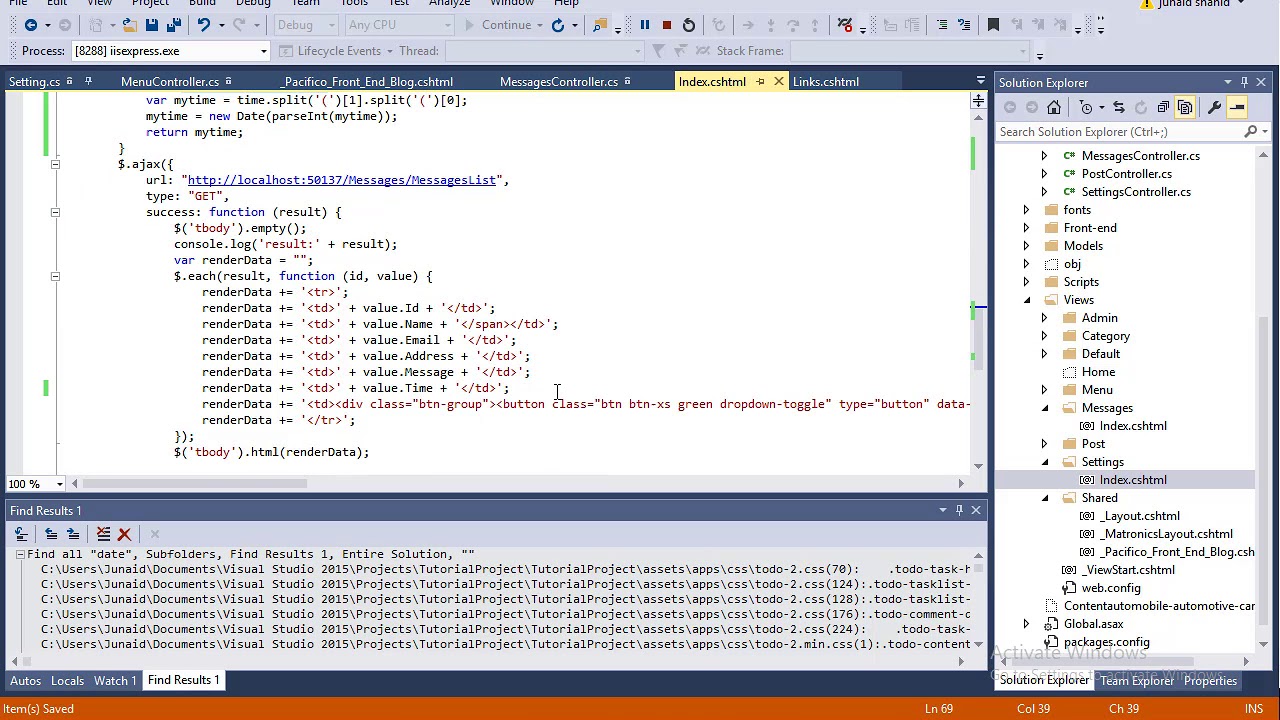Click the breakpoints disable icon
This screenshot has width=1280, height=720.
[x=845, y=25]
